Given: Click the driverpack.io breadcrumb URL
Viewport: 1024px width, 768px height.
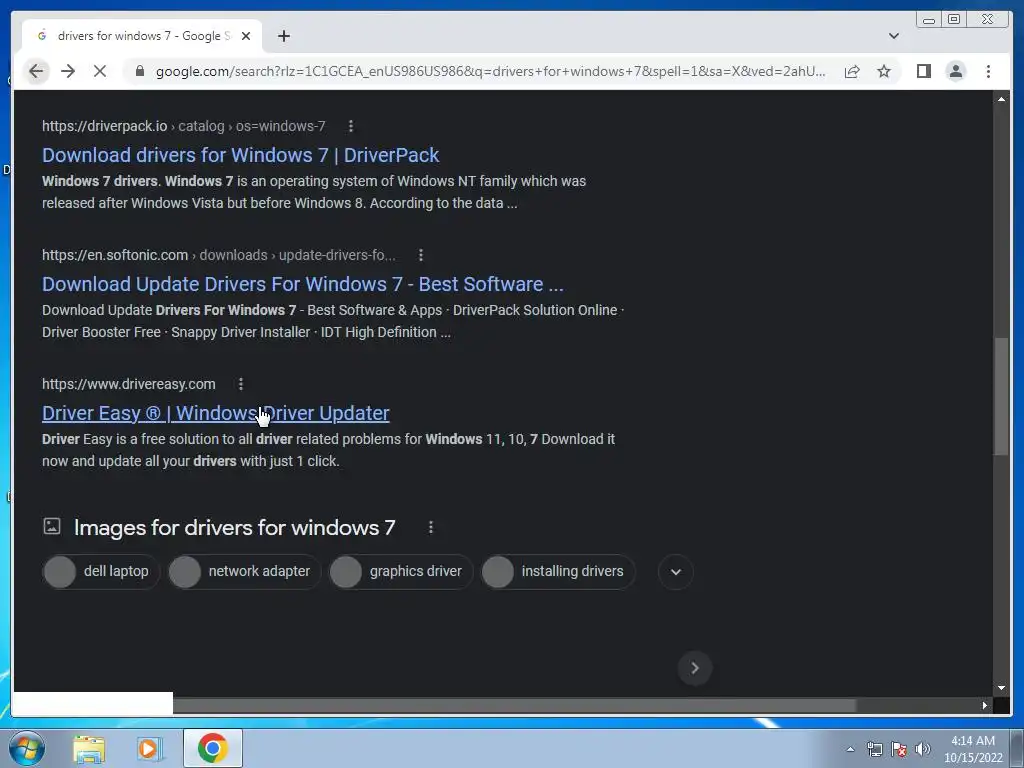Looking at the screenshot, I should click(184, 126).
